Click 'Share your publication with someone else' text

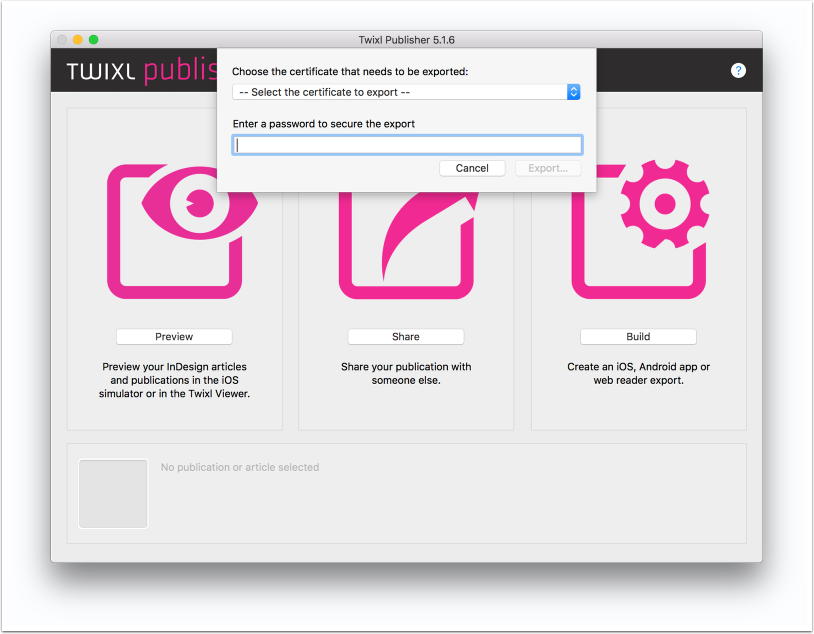click(406, 373)
